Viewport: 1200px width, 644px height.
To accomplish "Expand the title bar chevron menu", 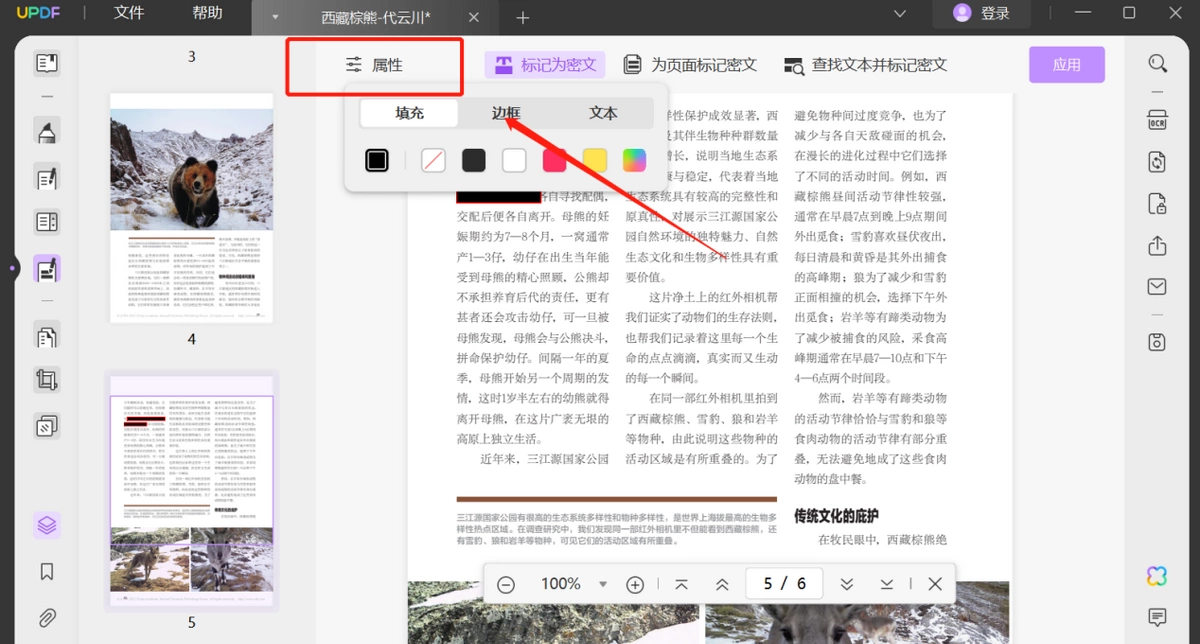I will point(899,13).
